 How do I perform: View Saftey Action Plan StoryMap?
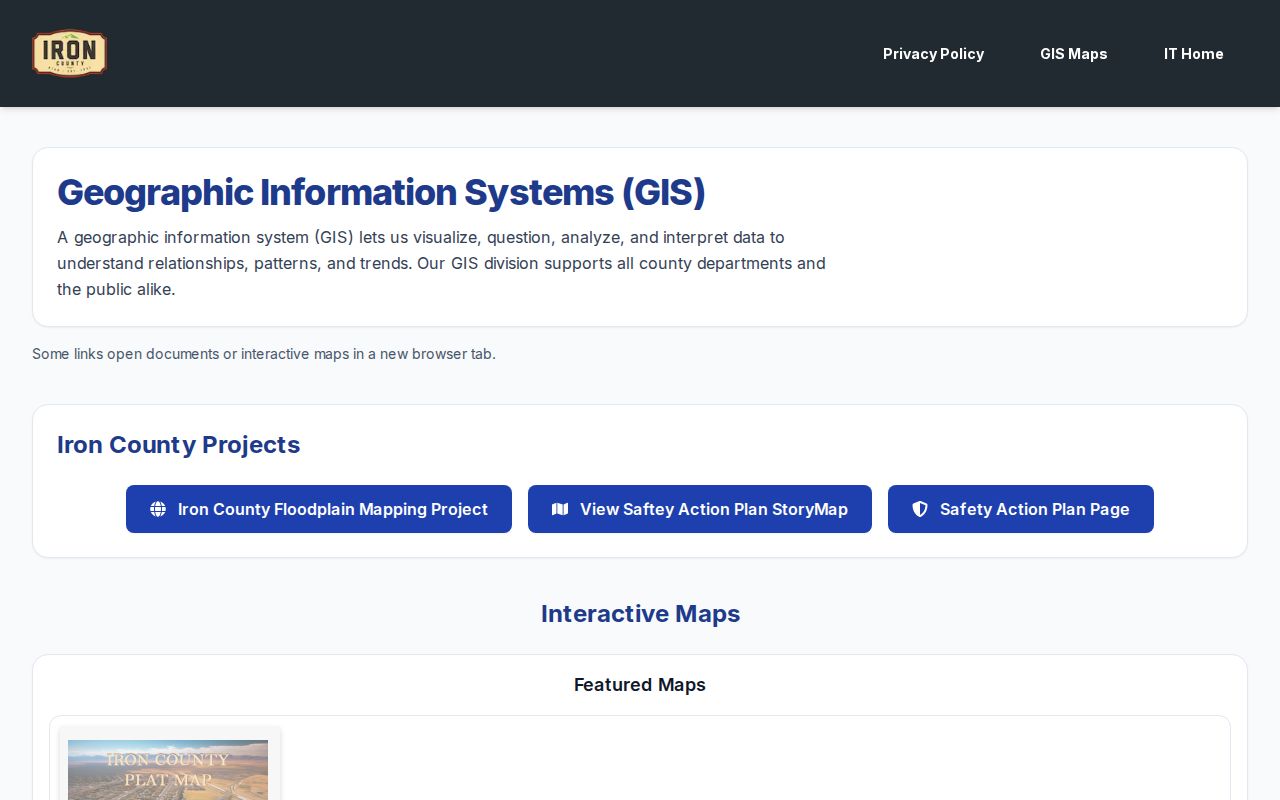click(700, 509)
